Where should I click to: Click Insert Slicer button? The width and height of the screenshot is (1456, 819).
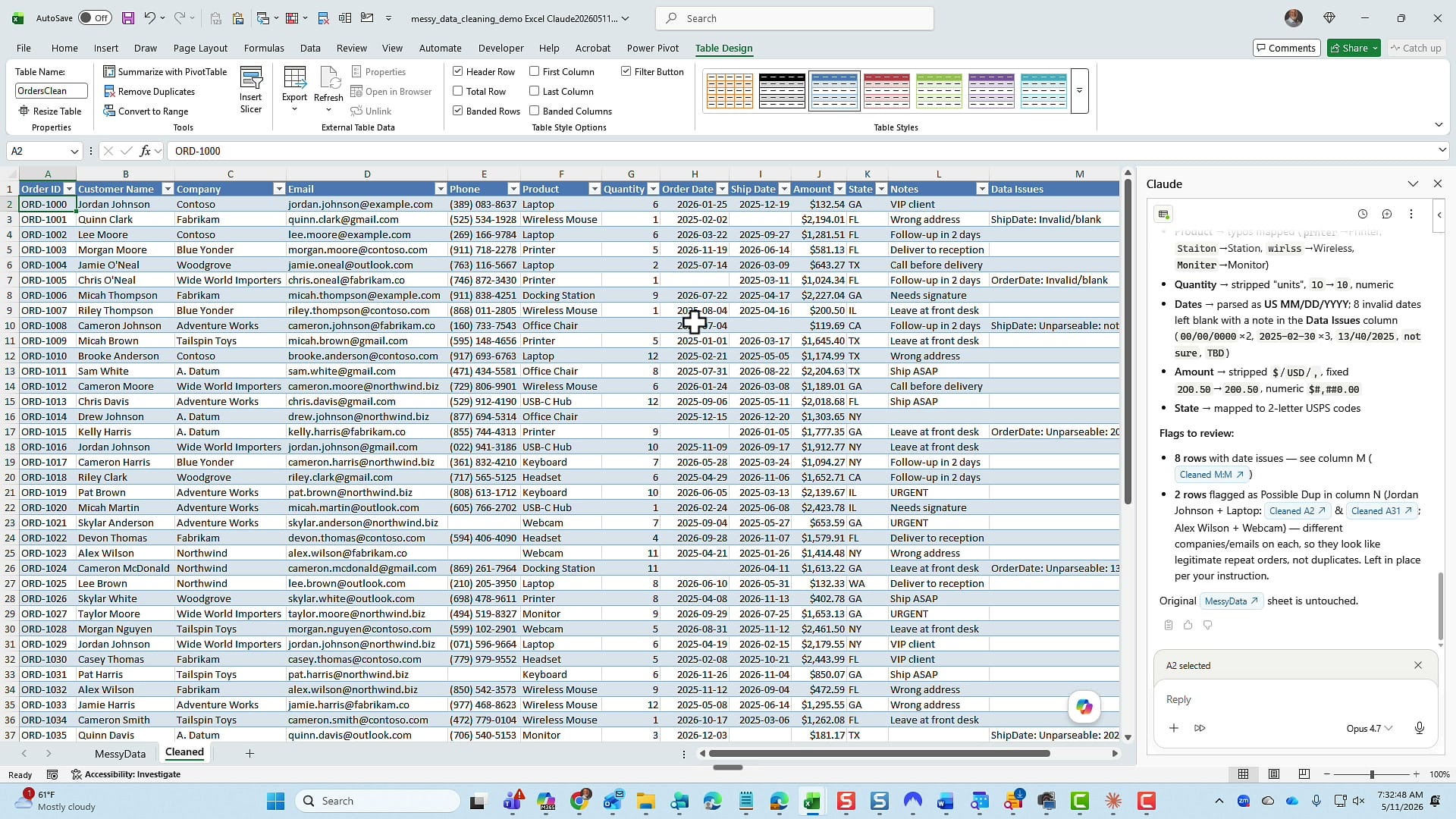pyautogui.click(x=251, y=90)
